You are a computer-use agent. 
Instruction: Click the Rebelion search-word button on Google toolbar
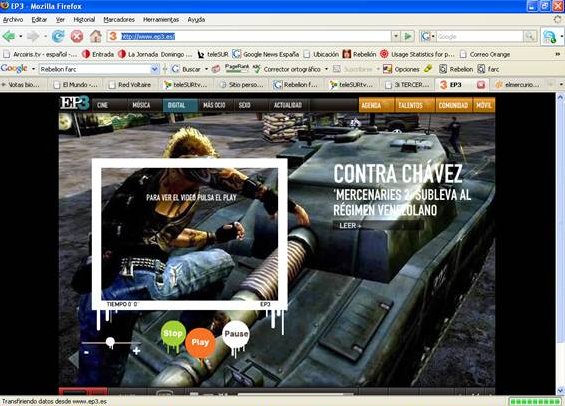(456, 69)
